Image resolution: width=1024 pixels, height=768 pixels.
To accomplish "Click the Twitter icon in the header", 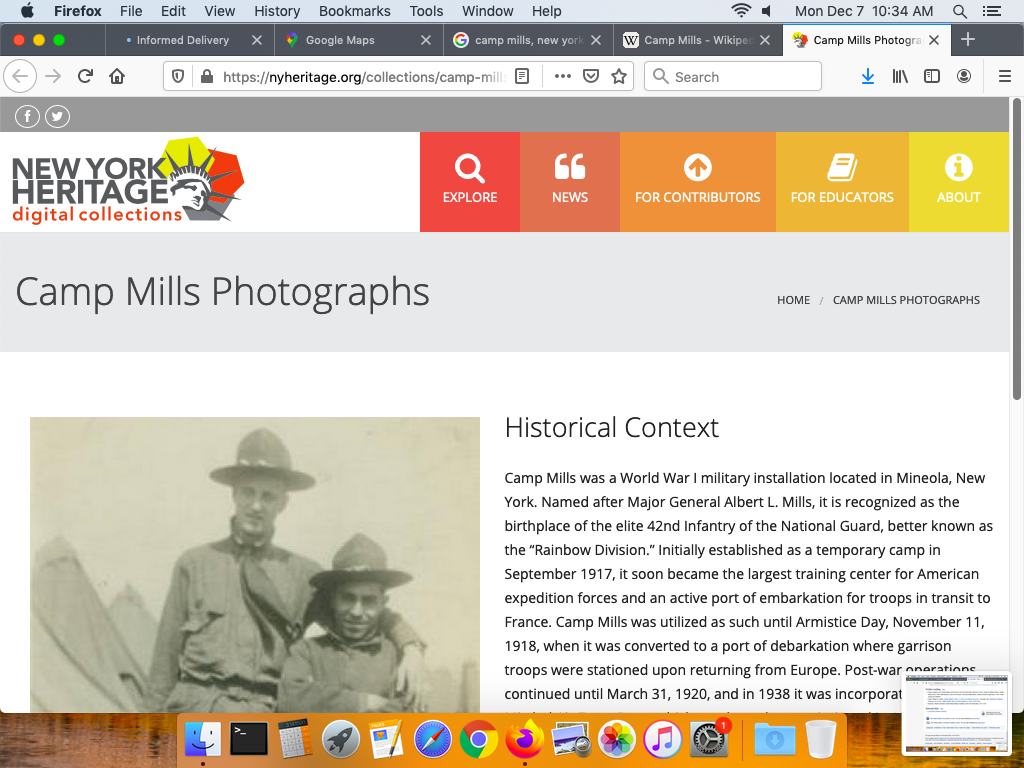I will [57, 117].
